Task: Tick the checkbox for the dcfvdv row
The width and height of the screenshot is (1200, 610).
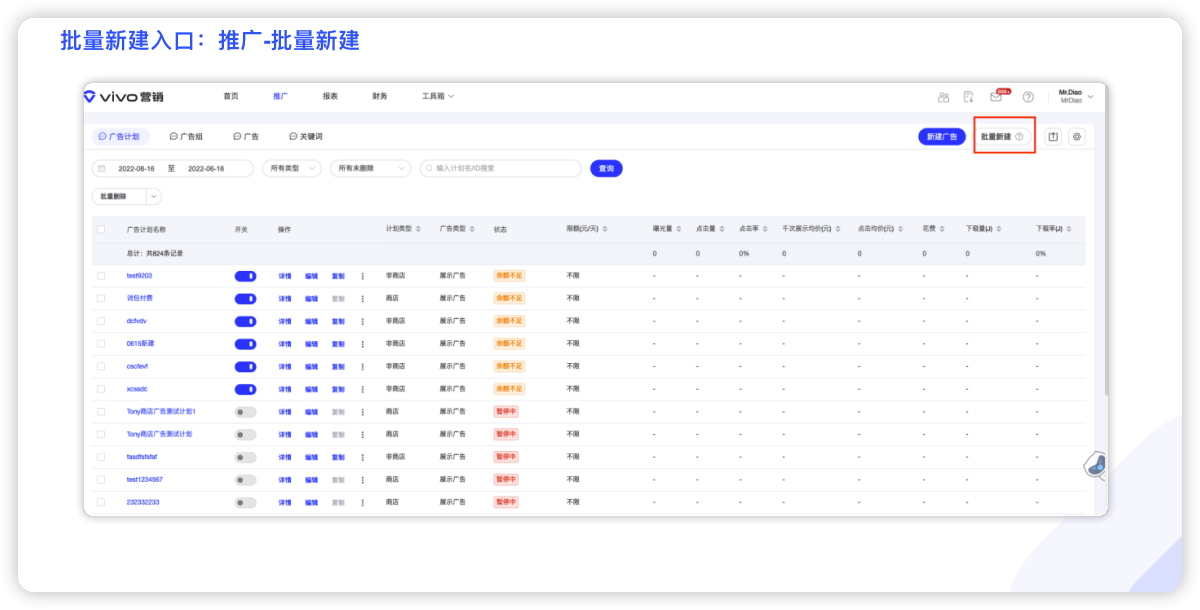Action: point(101,321)
